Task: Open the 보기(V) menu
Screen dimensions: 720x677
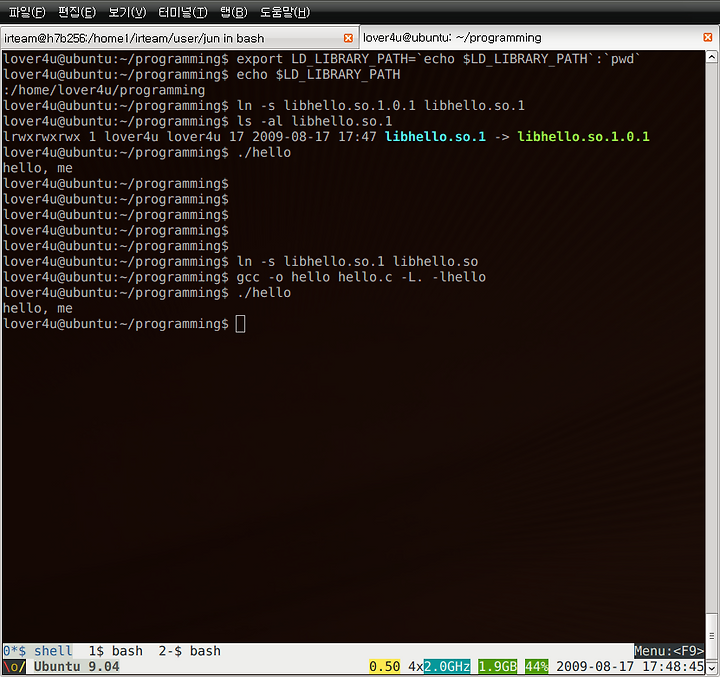Action: pyautogui.click(x=127, y=12)
